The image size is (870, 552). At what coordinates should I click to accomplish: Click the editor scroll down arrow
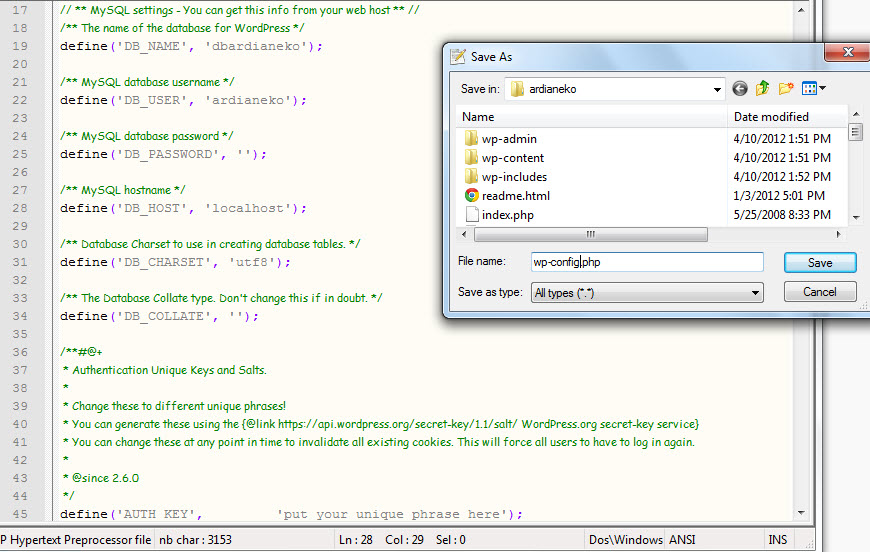801,513
